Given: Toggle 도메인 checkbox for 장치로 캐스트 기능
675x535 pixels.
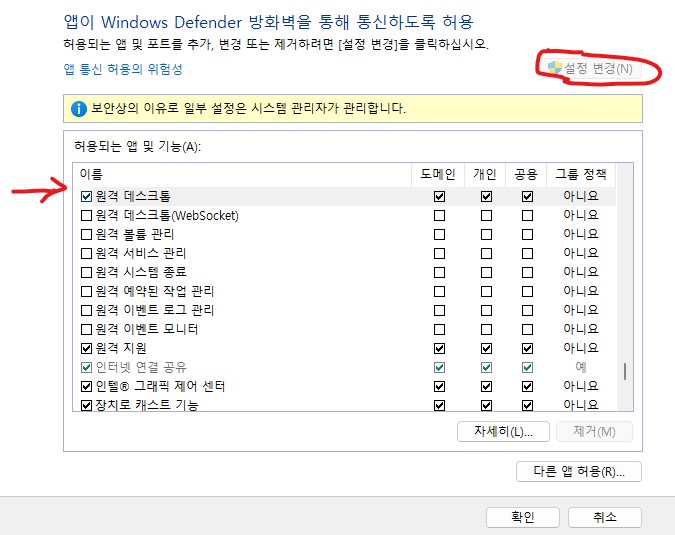Looking at the screenshot, I should pos(440,405).
